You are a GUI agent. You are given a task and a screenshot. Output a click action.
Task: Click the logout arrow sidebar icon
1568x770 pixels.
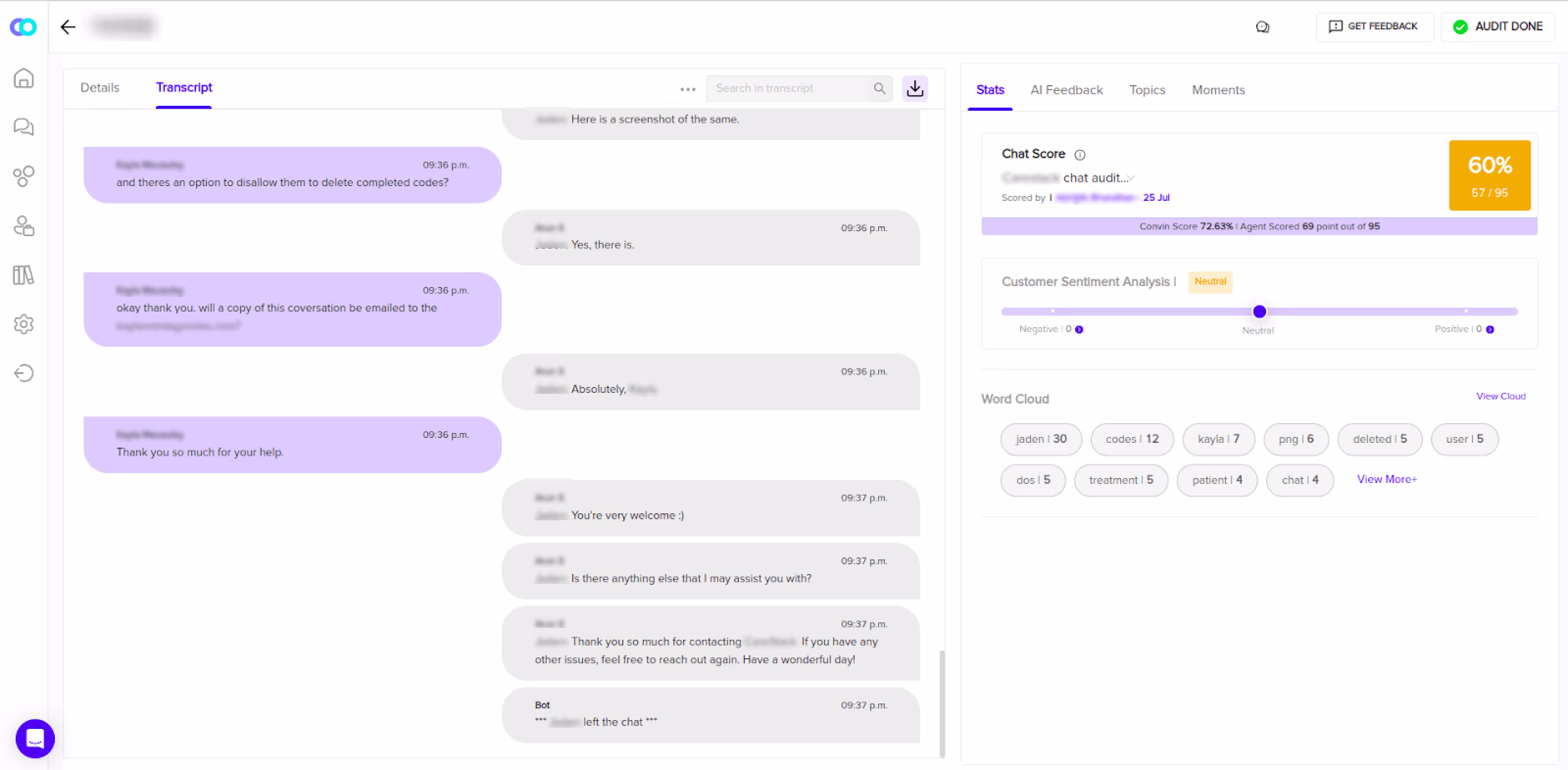24,373
